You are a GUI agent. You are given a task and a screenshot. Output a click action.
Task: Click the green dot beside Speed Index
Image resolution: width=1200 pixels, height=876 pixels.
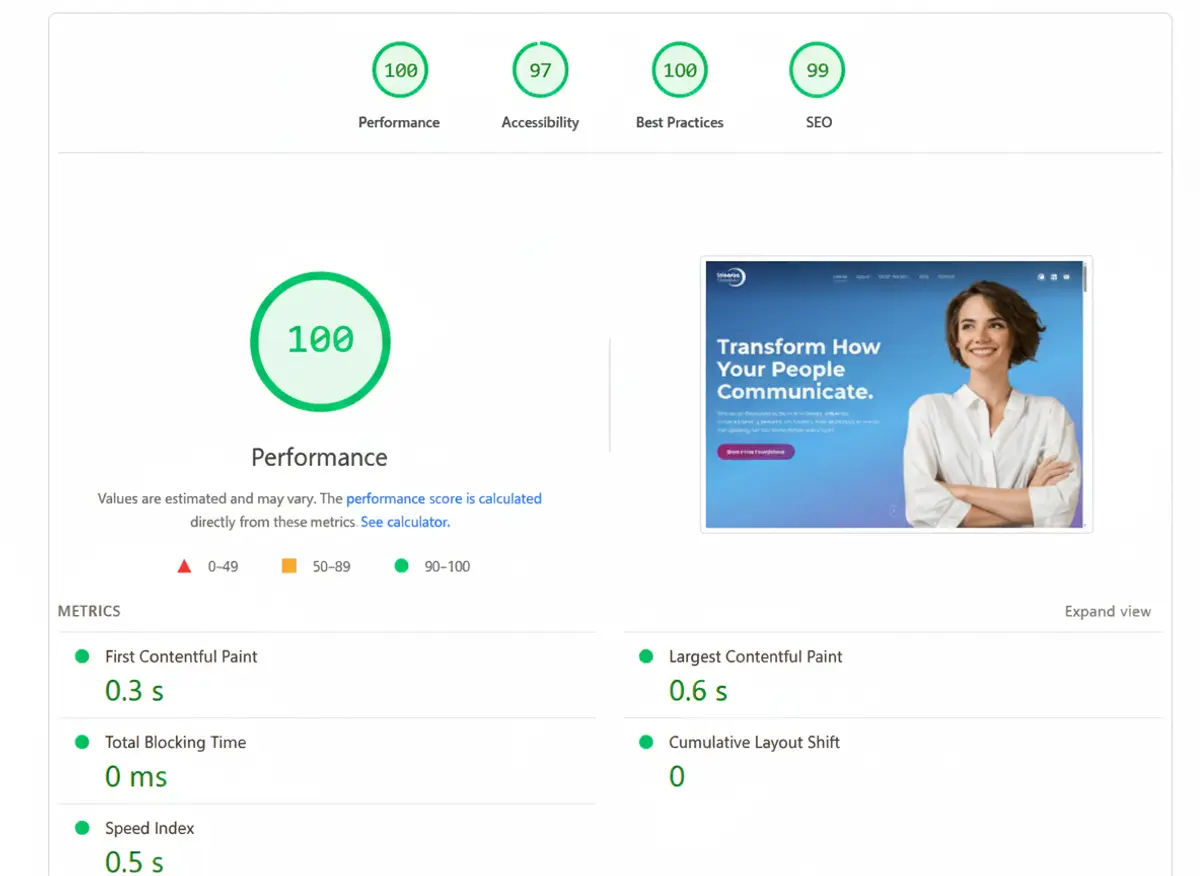(x=82, y=828)
